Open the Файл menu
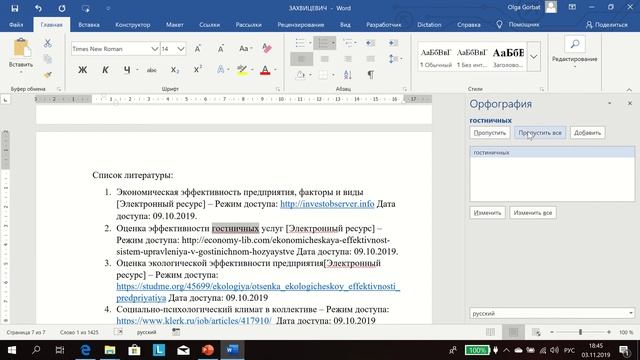Screen dimensions: 640x360 [x=16, y=25]
